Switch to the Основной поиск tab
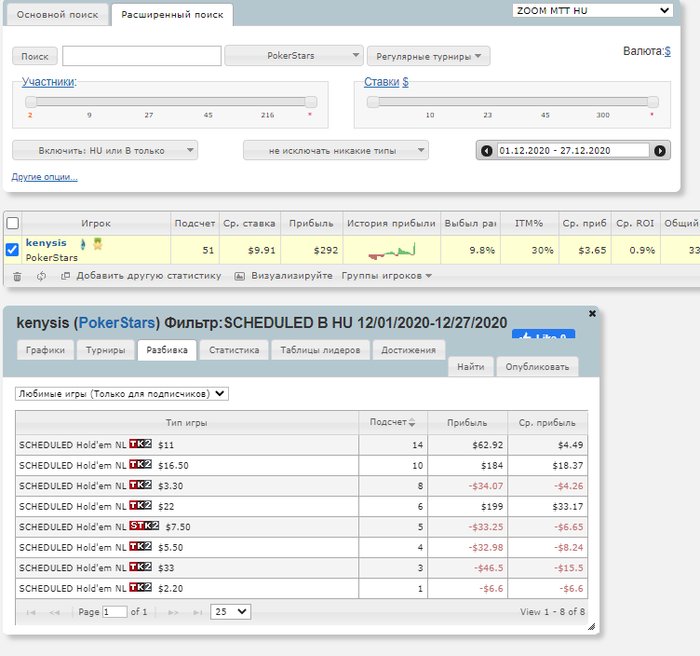Viewport: 700px width, 656px height. (x=56, y=14)
